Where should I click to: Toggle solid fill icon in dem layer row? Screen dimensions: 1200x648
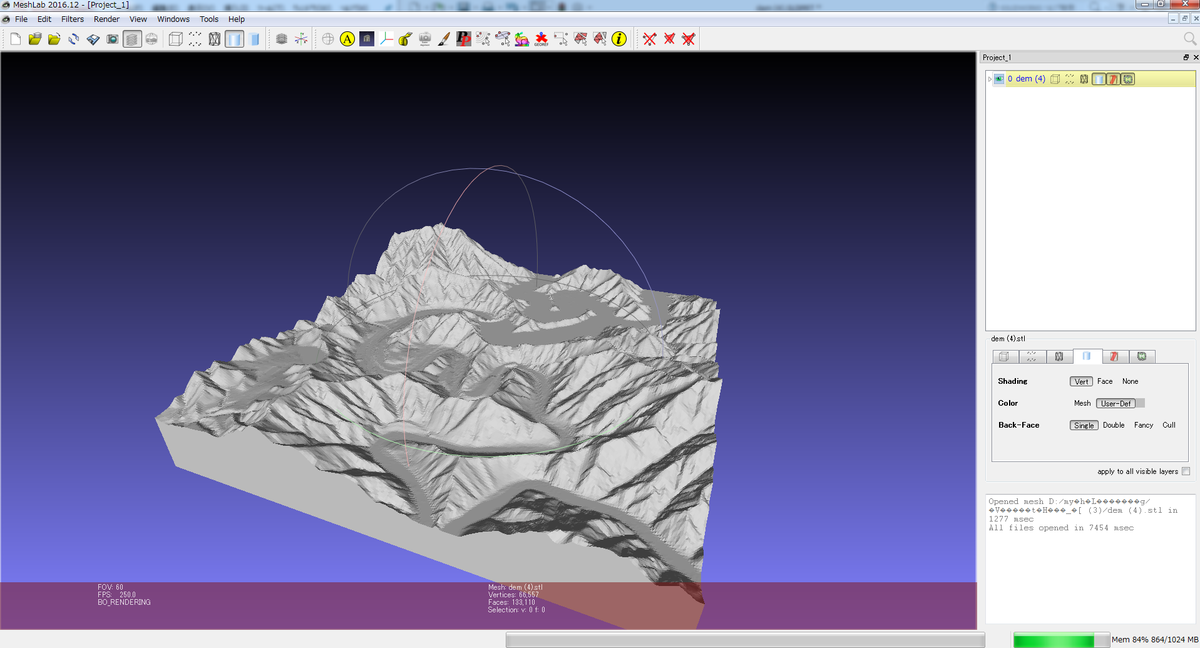[x=1098, y=78]
